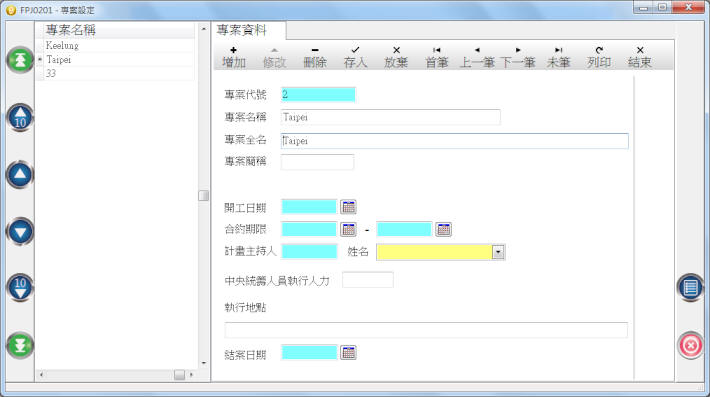Click the list's horizontal scrollbar thumb
This screenshot has height=397, width=710.
[179, 374]
